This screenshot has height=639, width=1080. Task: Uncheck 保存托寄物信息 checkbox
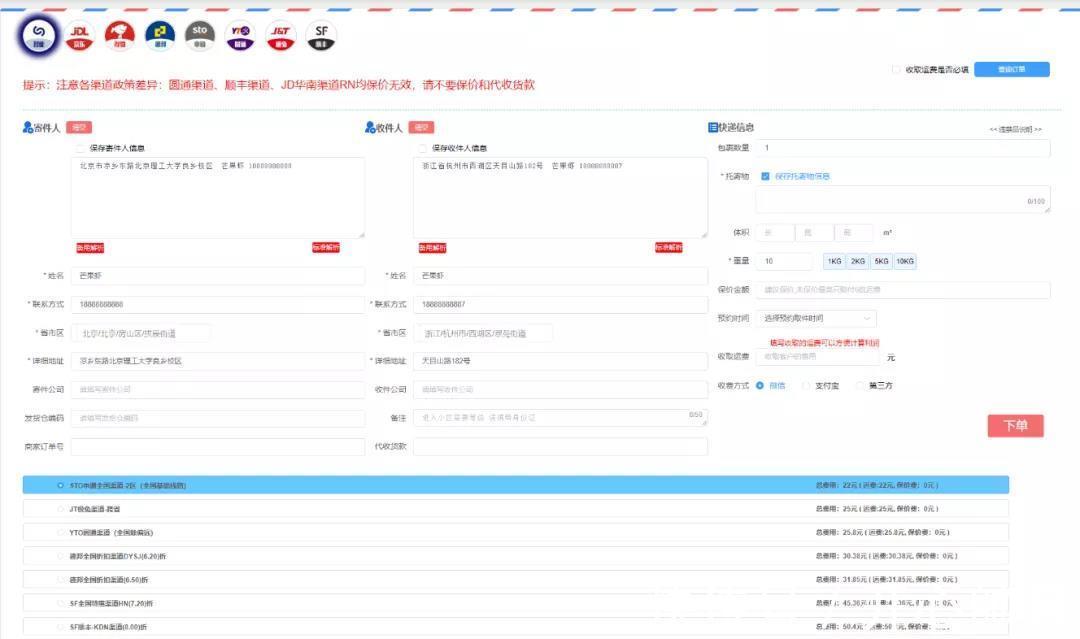coord(765,176)
